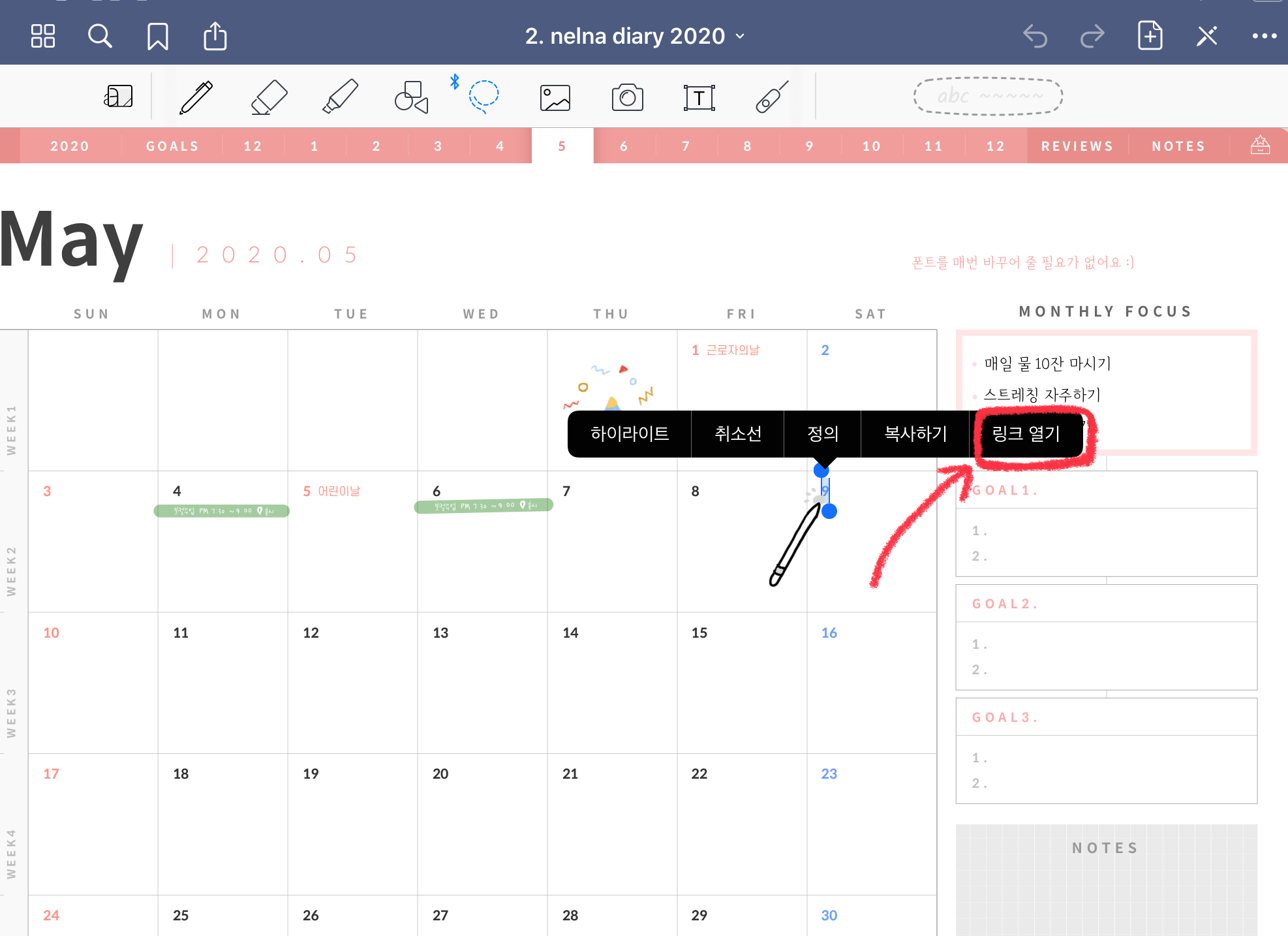The width and height of the screenshot is (1288, 936).
Task: Choose 링크 열기 in the context menu
Action: [1026, 434]
